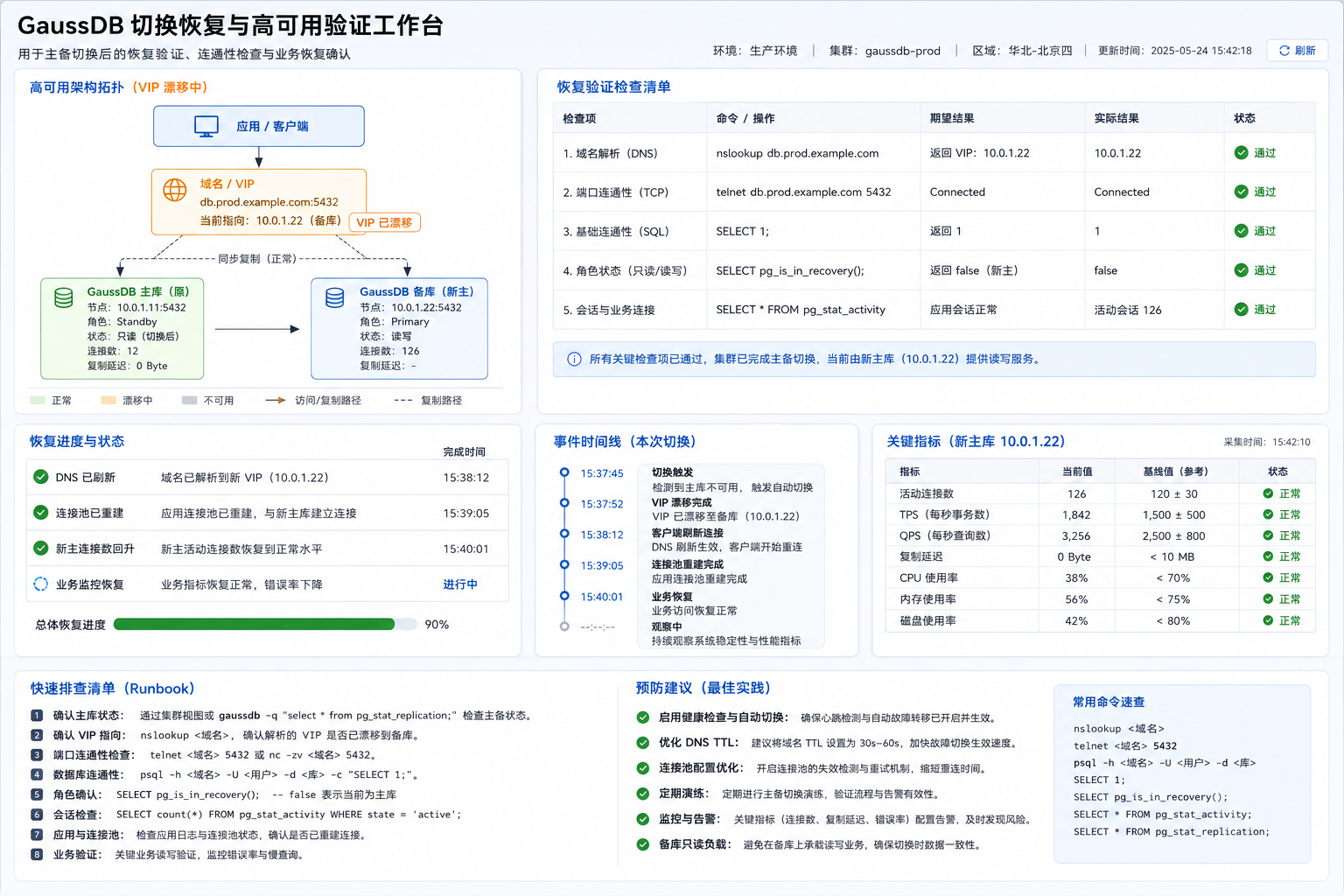Click check icon beside 优化 DNS TTL
This screenshot has height=896, width=1344.
click(643, 743)
